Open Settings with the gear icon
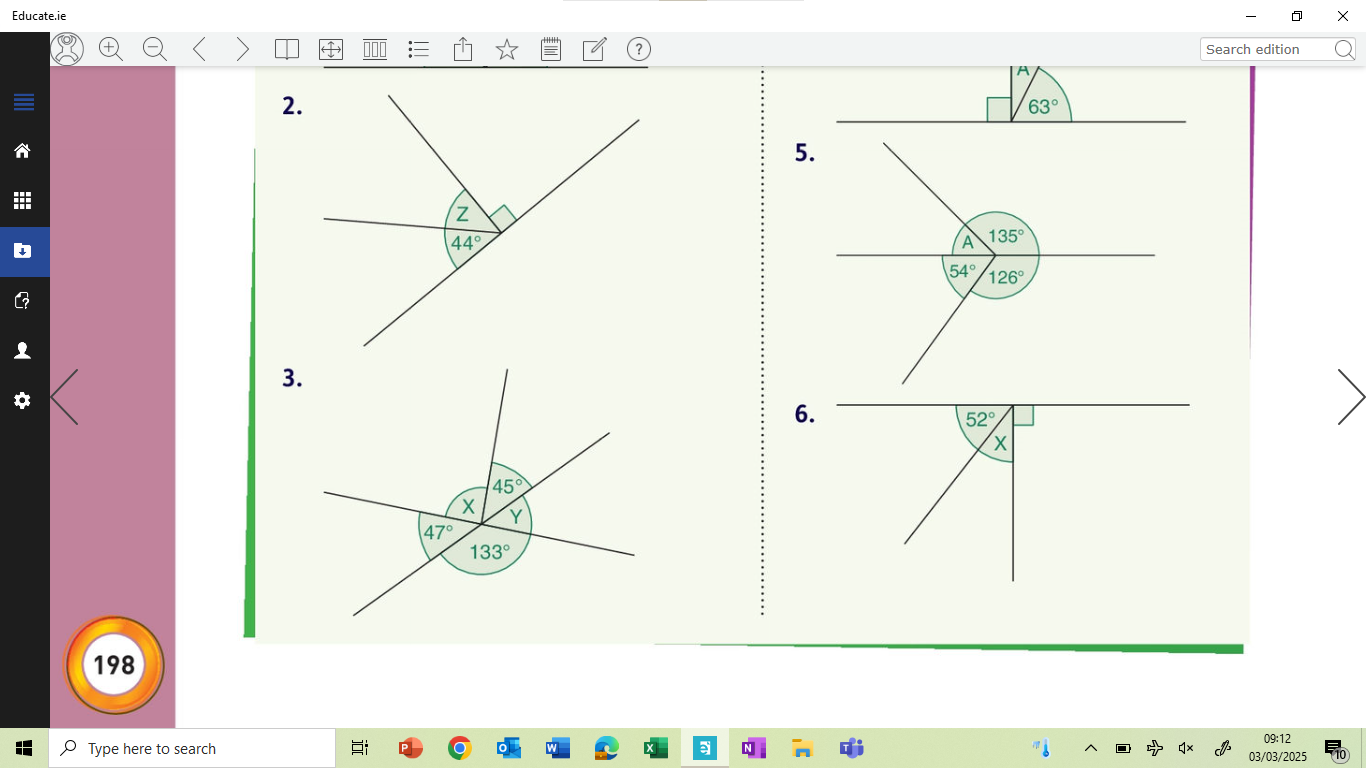Screen dimensions: 1366x768 [24, 400]
